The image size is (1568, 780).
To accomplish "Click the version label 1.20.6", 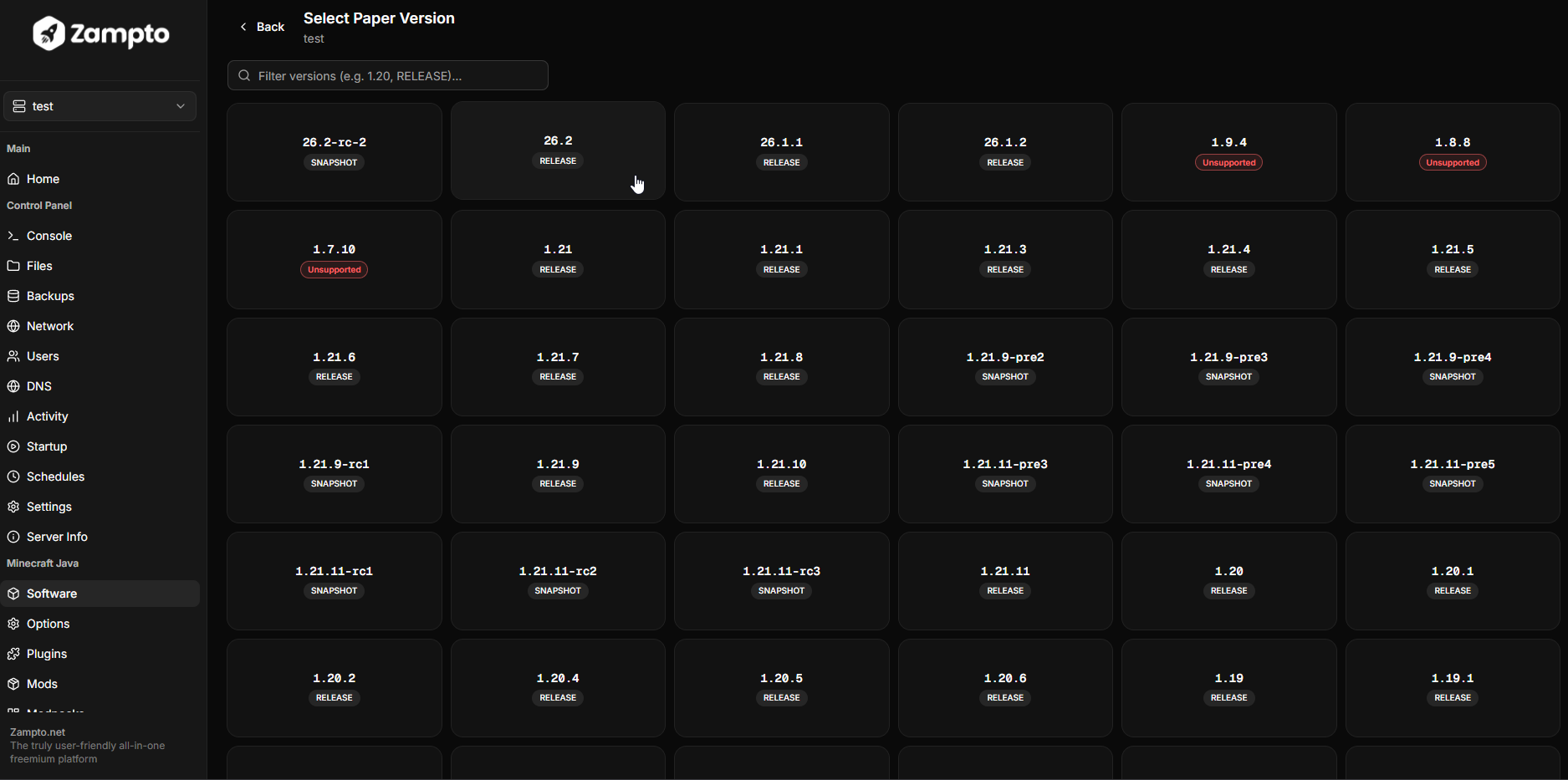I will pos(1005,678).
